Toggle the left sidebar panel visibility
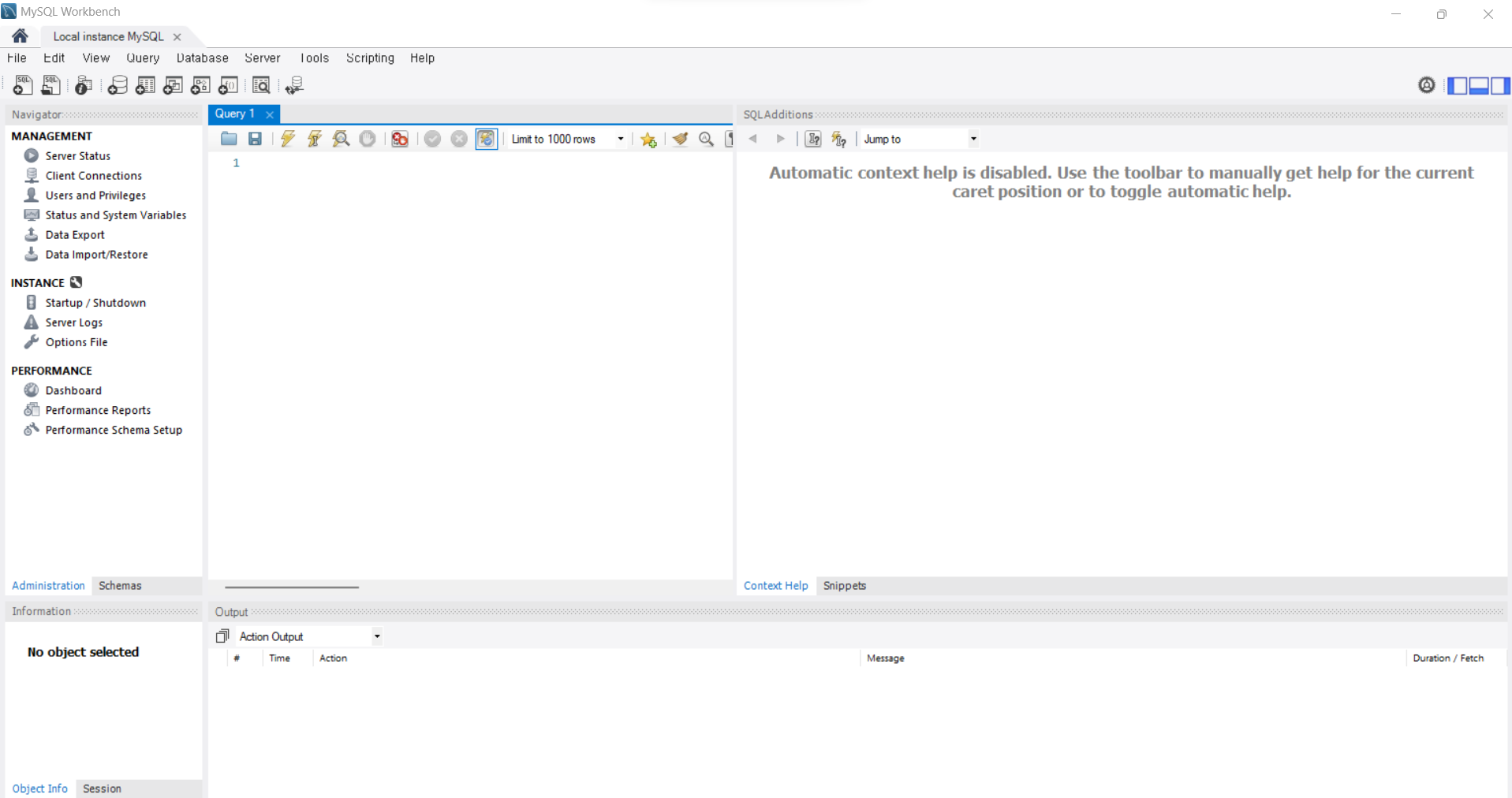The height and width of the screenshot is (798, 1512). click(1458, 86)
